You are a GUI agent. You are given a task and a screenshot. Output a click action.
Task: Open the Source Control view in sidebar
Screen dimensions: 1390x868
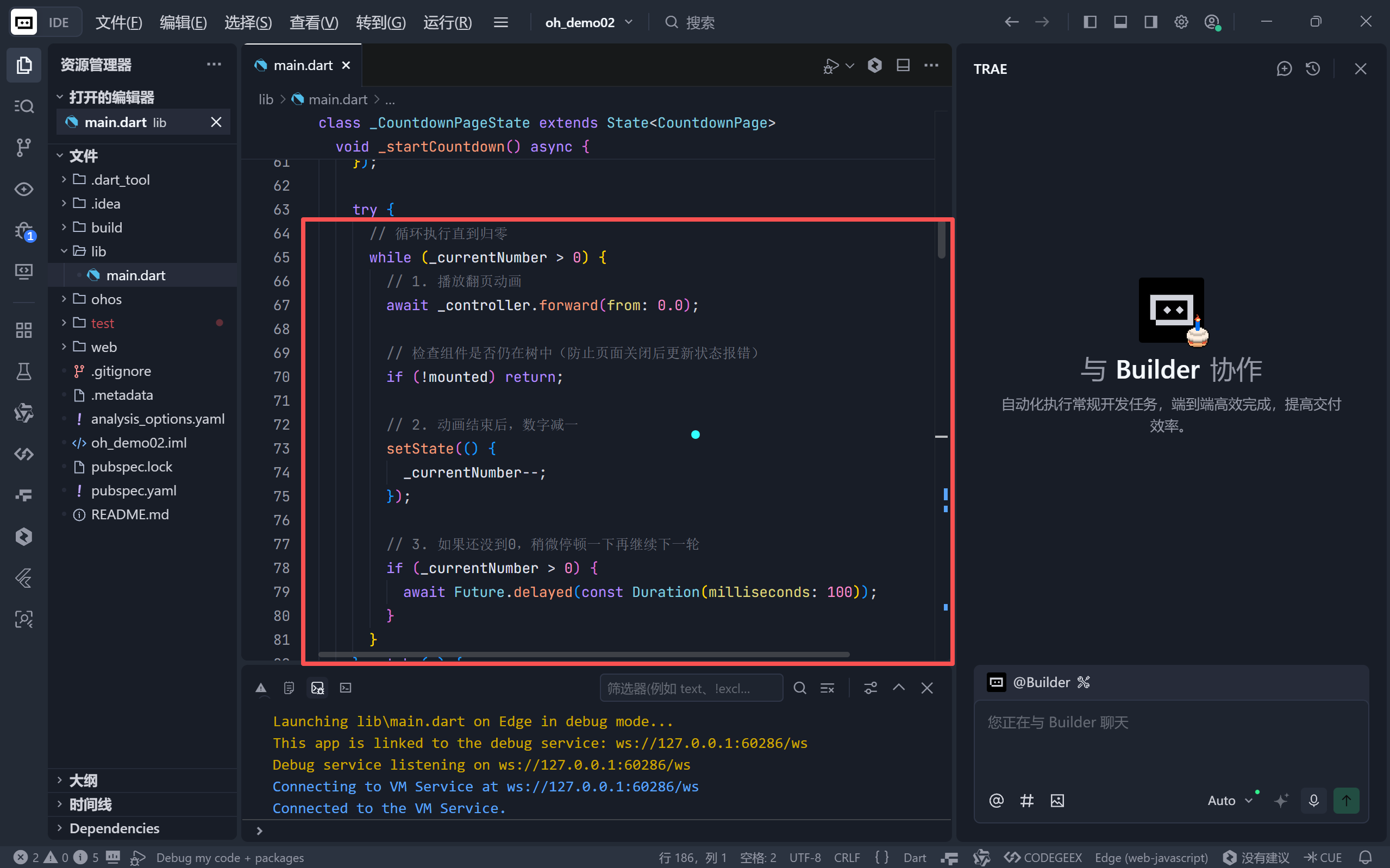[23, 148]
